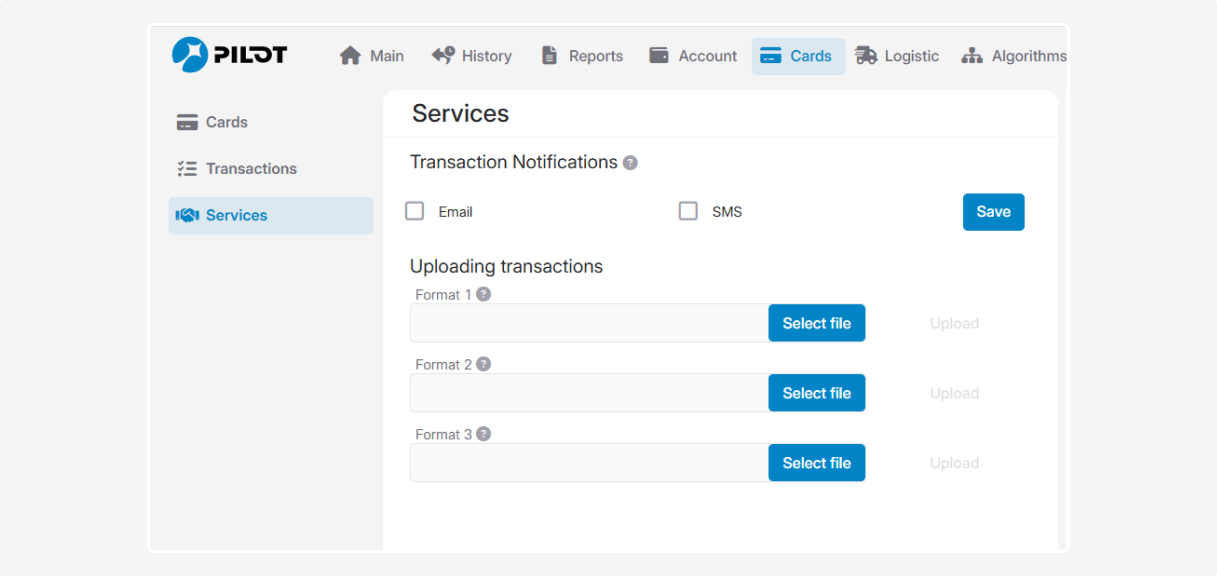Enable the SMS notification checkbox
The height and width of the screenshot is (576, 1217).
tap(688, 211)
